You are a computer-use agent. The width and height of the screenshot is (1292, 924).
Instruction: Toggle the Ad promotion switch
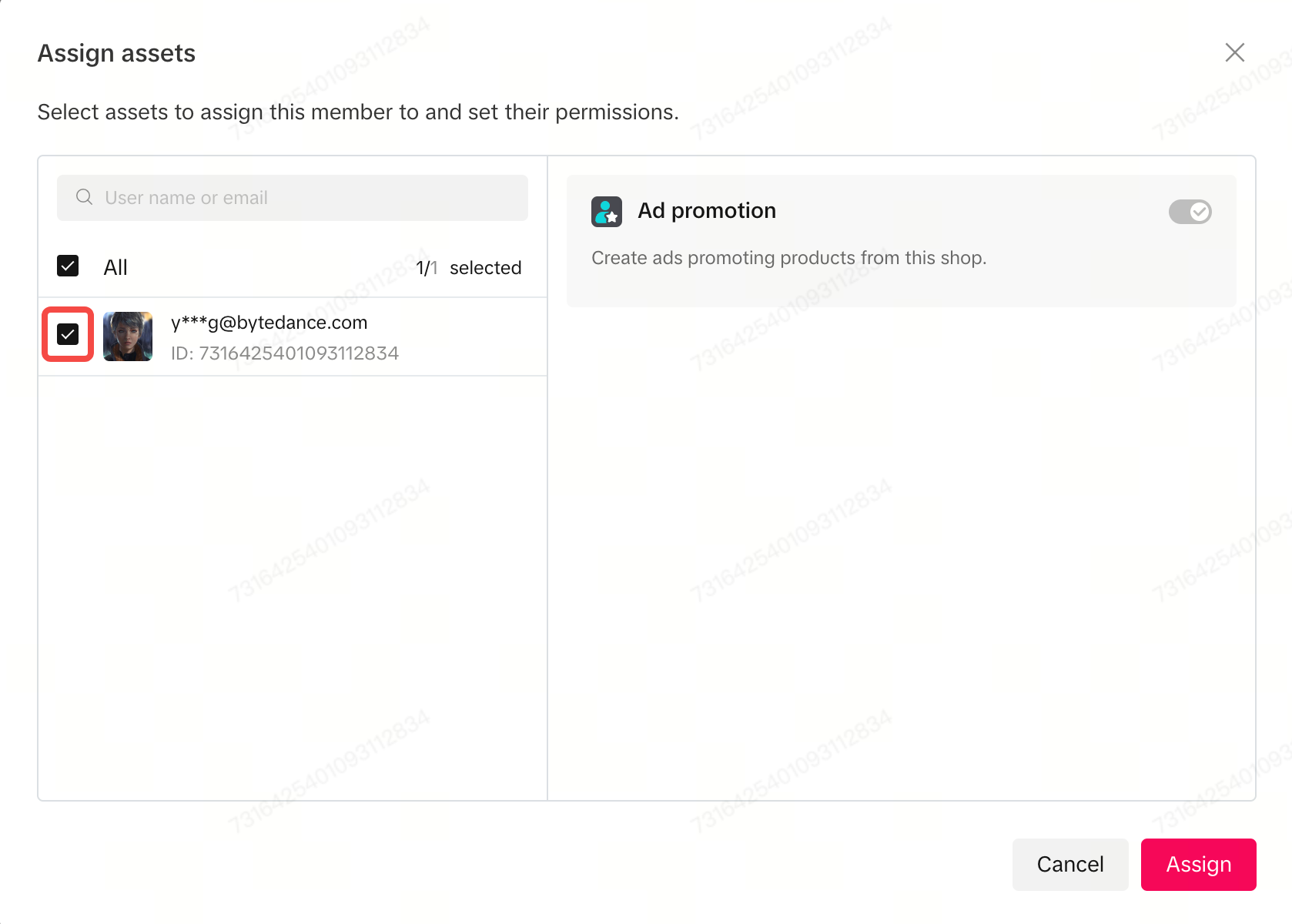point(1190,212)
